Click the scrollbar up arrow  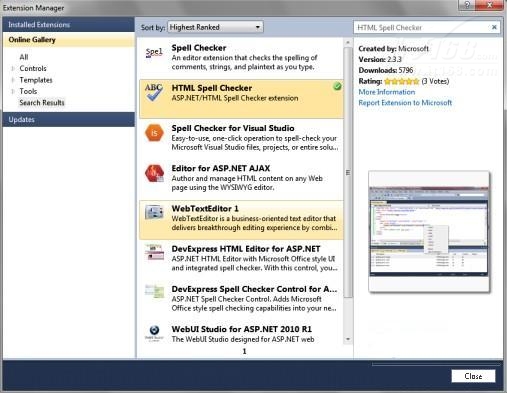point(348,43)
